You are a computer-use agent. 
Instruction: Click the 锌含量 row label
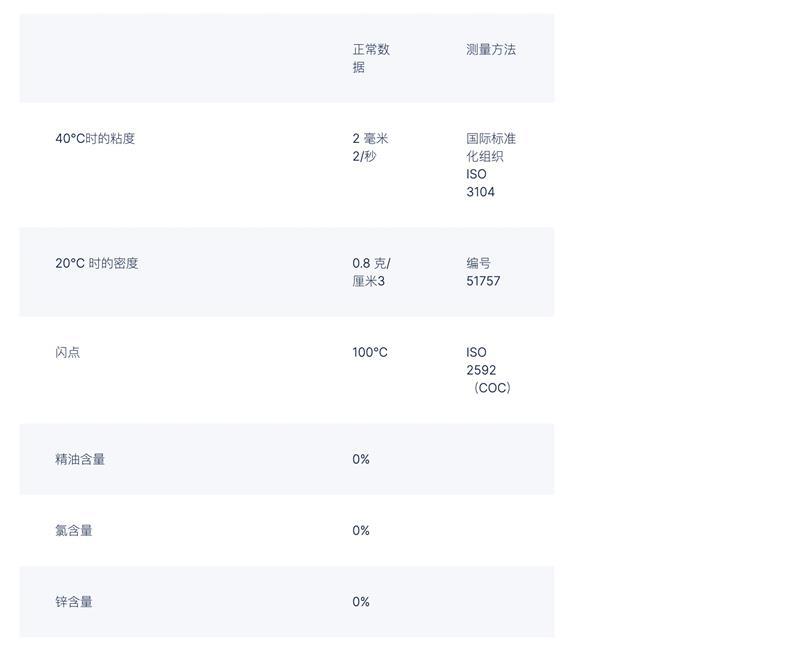(x=74, y=601)
